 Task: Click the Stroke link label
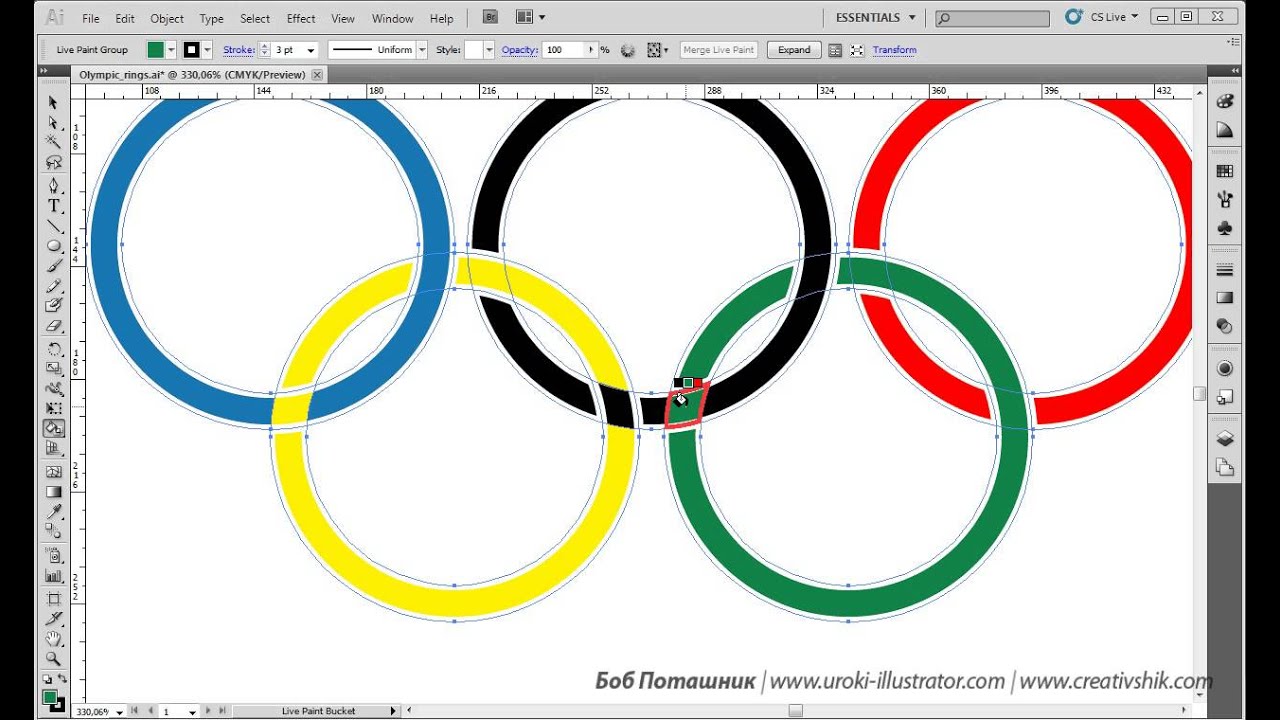click(239, 50)
